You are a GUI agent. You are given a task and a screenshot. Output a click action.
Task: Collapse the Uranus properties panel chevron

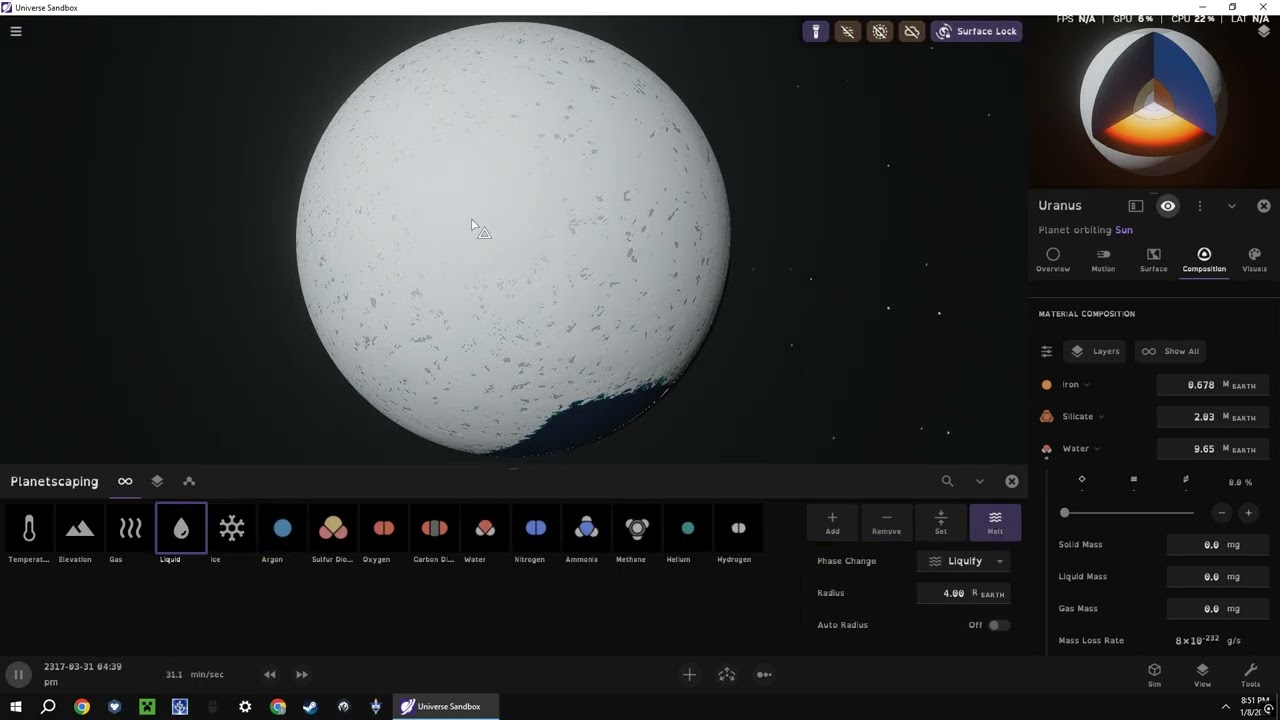point(1232,206)
